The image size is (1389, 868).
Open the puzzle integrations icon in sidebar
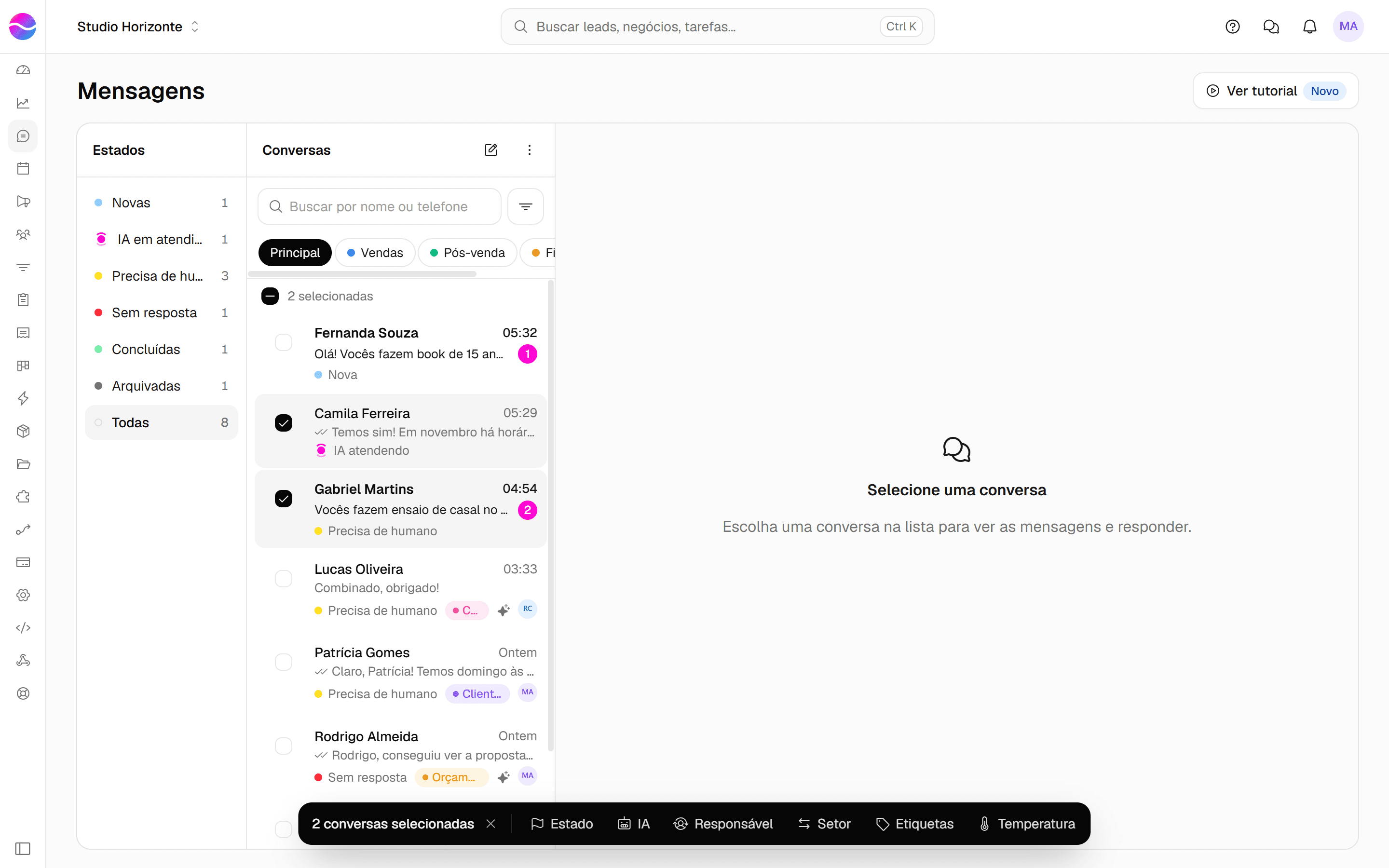[x=23, y=497]
